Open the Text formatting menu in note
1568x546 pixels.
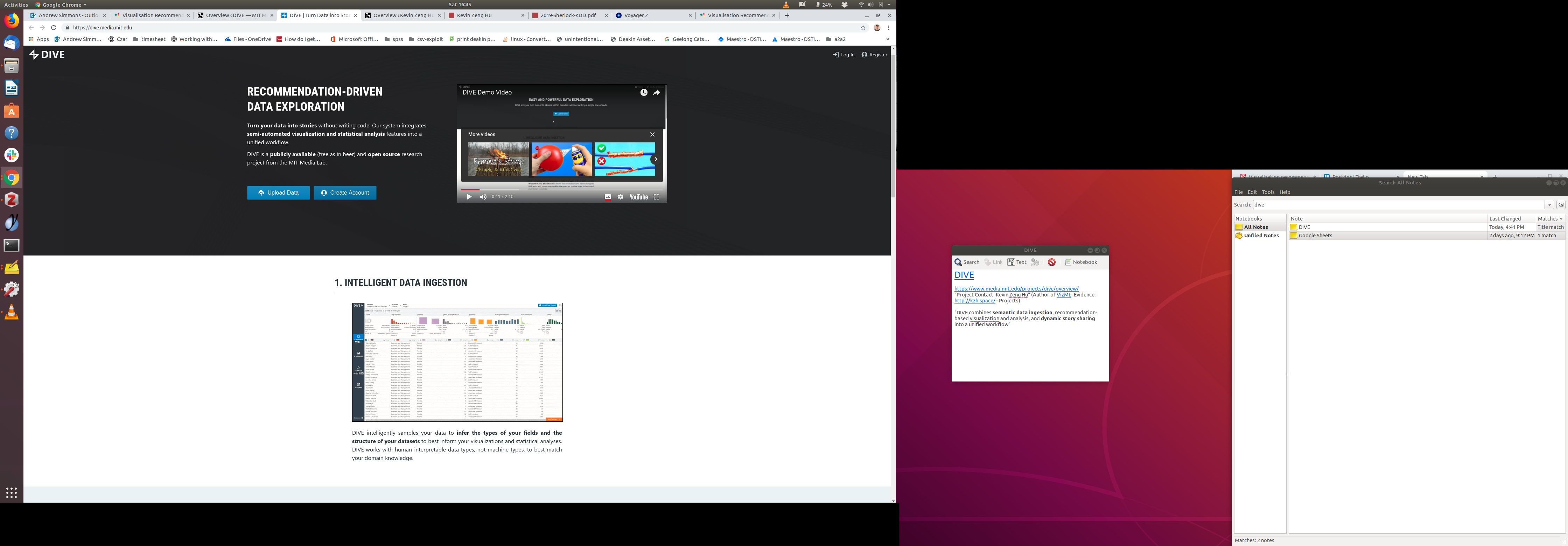pos(1016,262)
